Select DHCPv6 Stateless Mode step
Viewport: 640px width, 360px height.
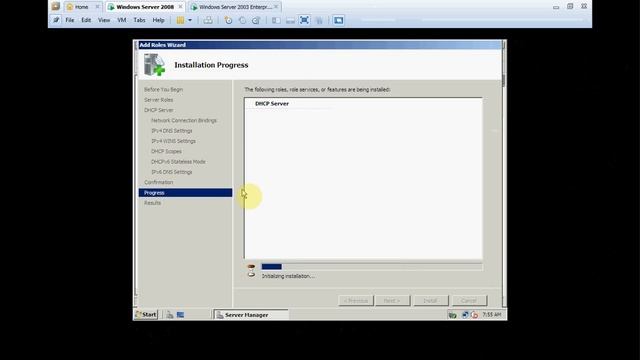(x=178, y=162)
